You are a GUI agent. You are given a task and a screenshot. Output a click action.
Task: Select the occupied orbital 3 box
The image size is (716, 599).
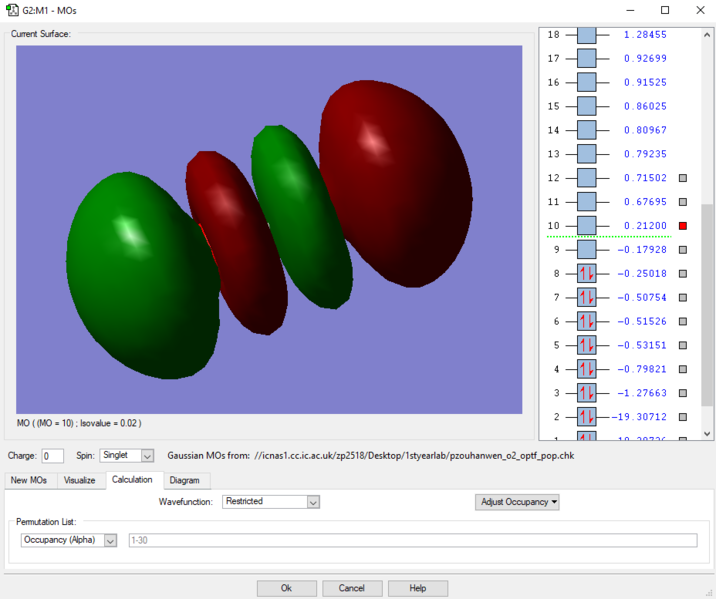[x=586, y=393]
